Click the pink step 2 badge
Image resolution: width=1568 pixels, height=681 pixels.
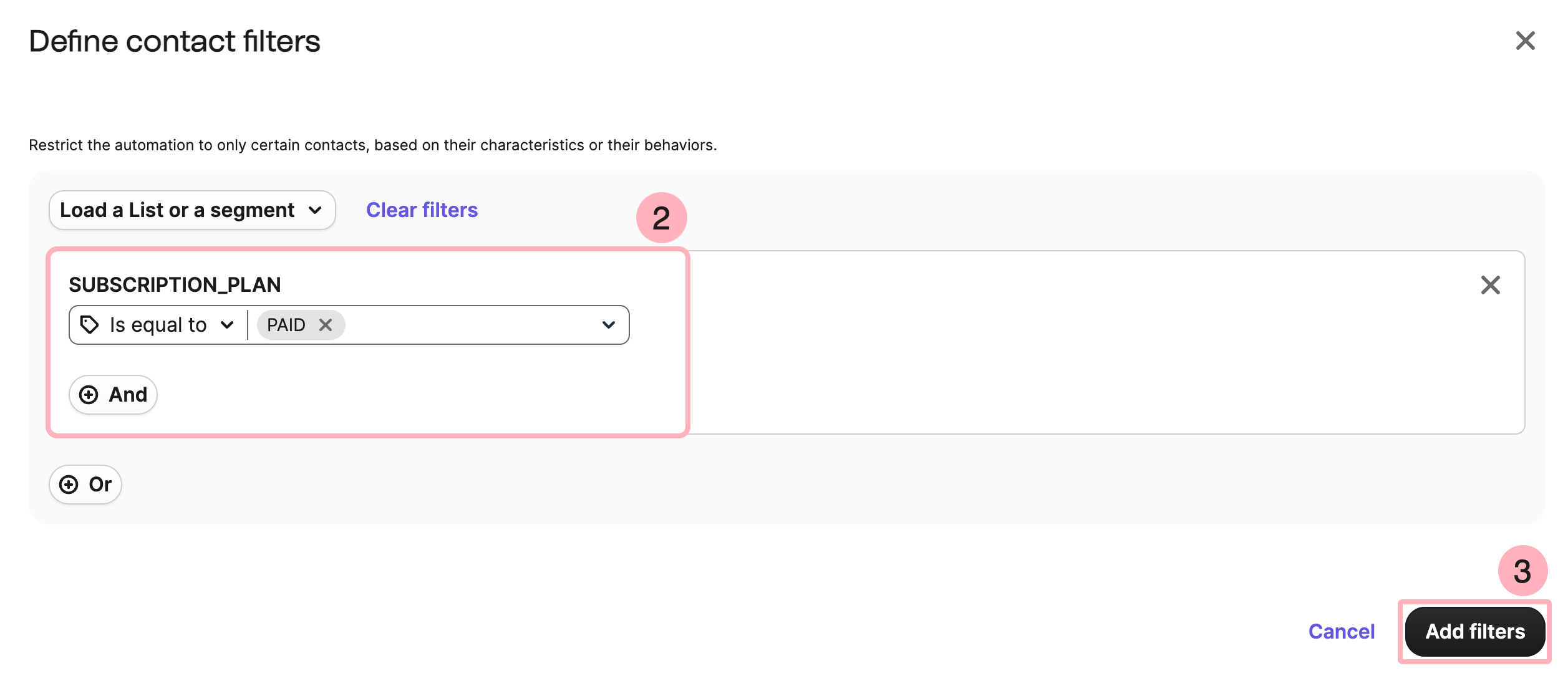tap(661, 218)
